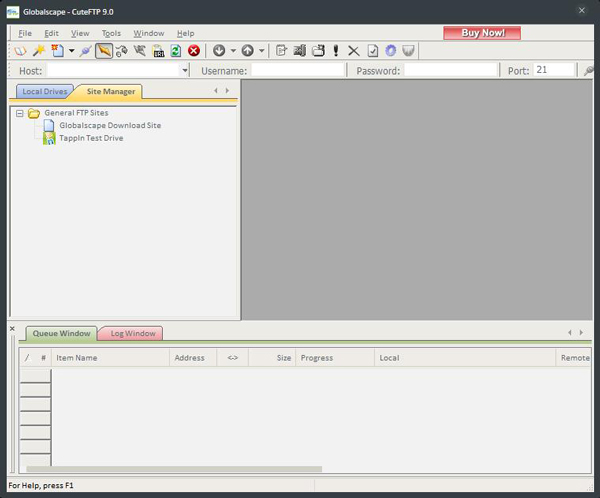Click the <-> direction column header

coord(233,358)
